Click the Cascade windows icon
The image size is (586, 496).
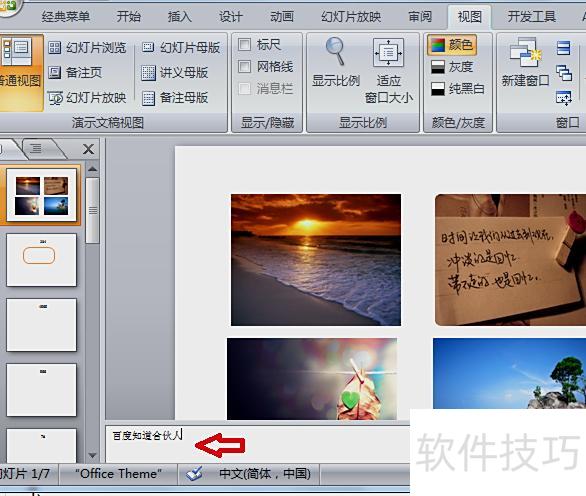pyautogui.click(x=564, y=73)
